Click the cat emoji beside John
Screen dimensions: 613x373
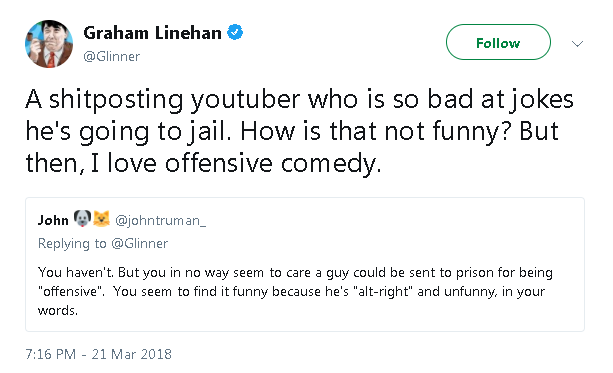(101, 219)
